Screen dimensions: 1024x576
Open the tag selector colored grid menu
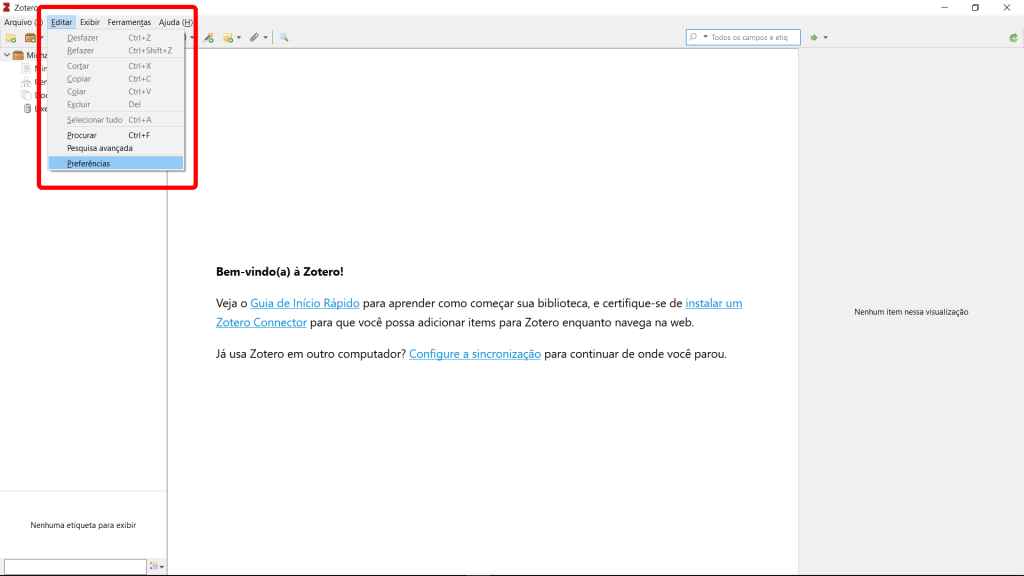coord(156,567)
